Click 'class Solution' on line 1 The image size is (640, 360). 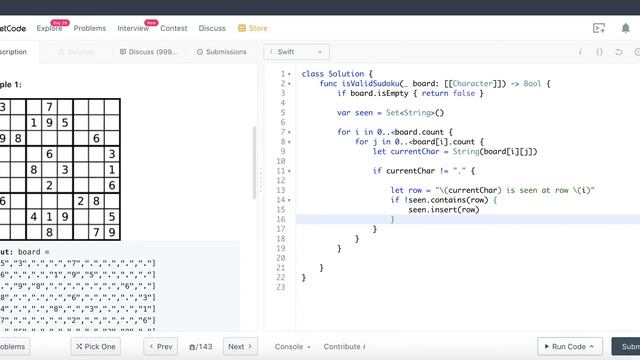(337, 74)
